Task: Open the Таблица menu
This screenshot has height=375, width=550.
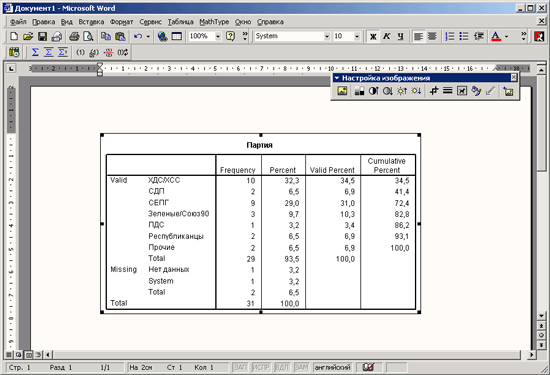Action: pyautogui.click(x=180, y=22)
